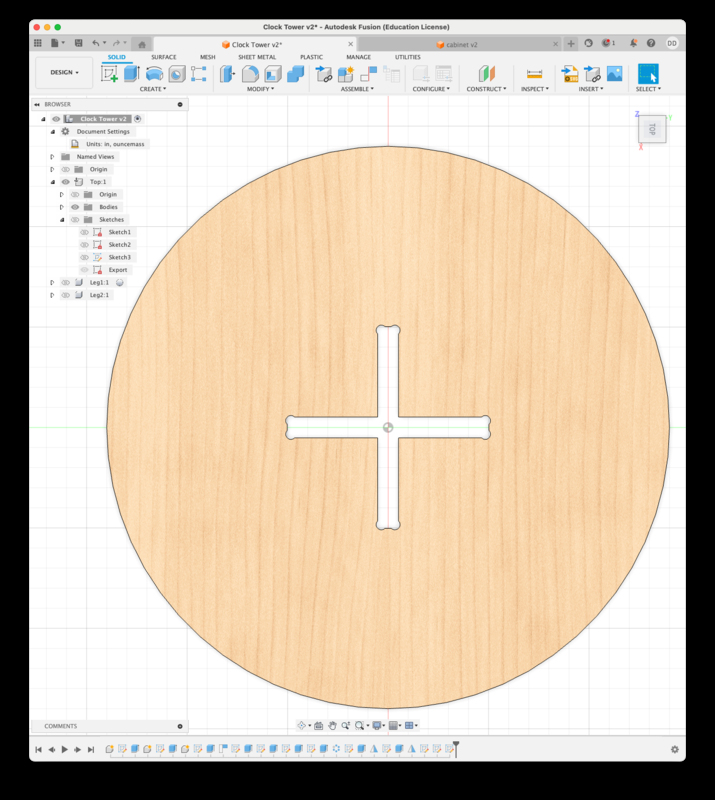The height and width of the screenshot is (800, 715).
Task: Go to the Home tab icon
Action: [142, 44]
